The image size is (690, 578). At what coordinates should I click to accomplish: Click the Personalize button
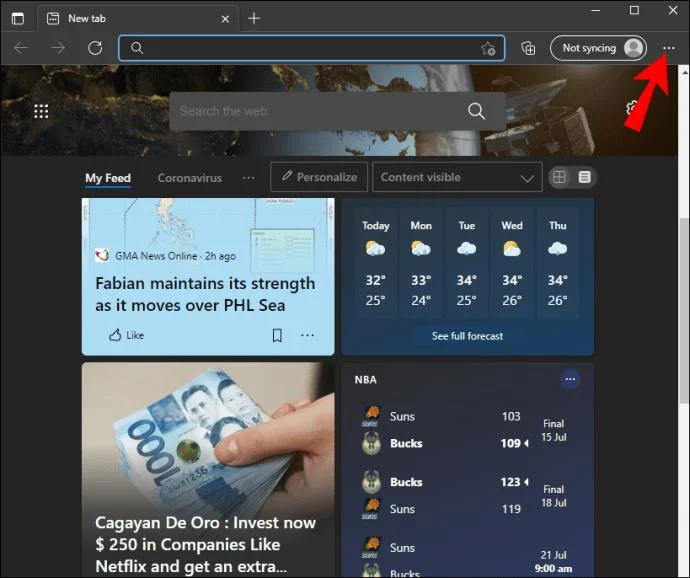[x=319, y=177]
